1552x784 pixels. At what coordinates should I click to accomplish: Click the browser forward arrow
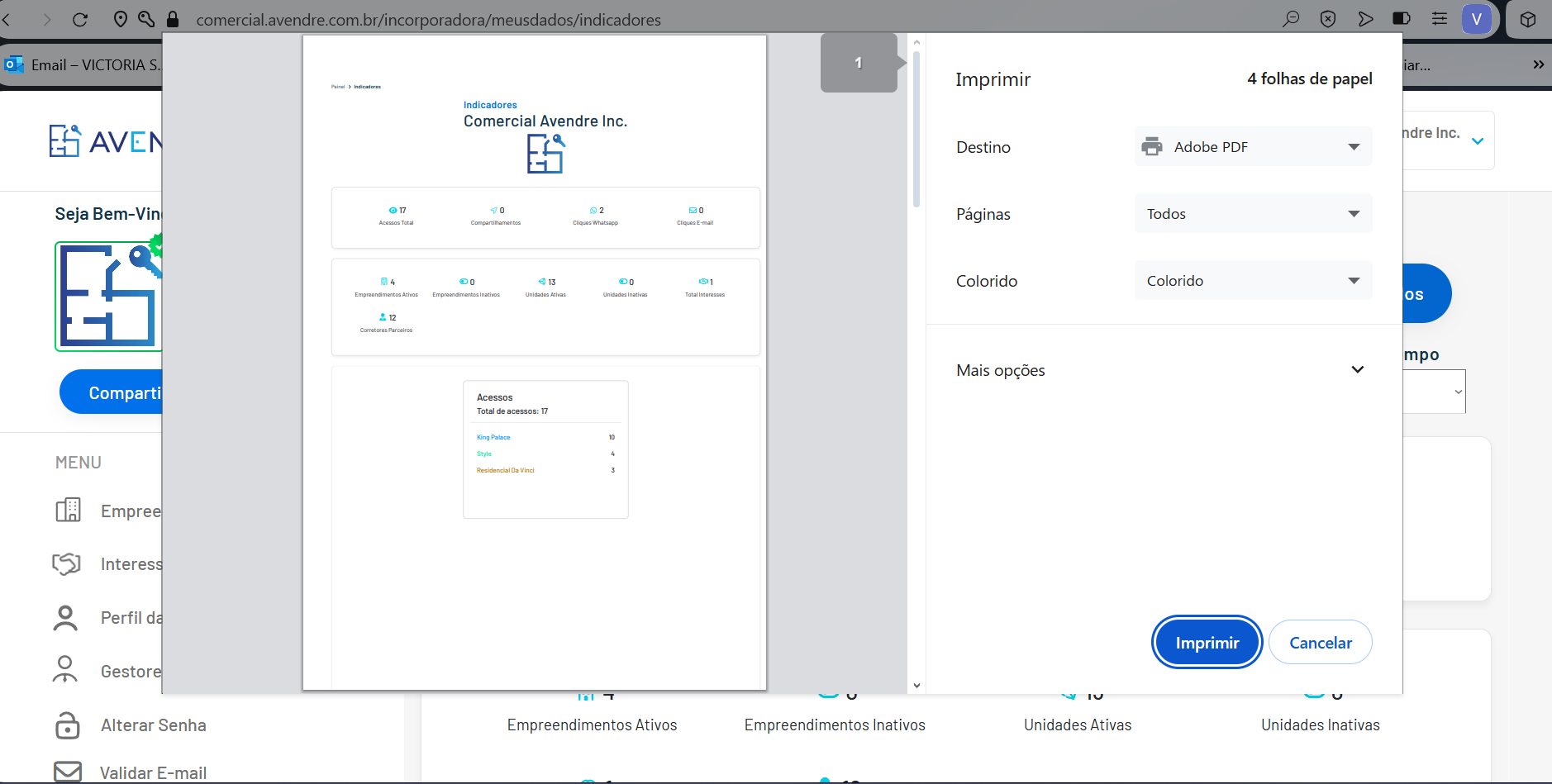(x=47, y=19)
